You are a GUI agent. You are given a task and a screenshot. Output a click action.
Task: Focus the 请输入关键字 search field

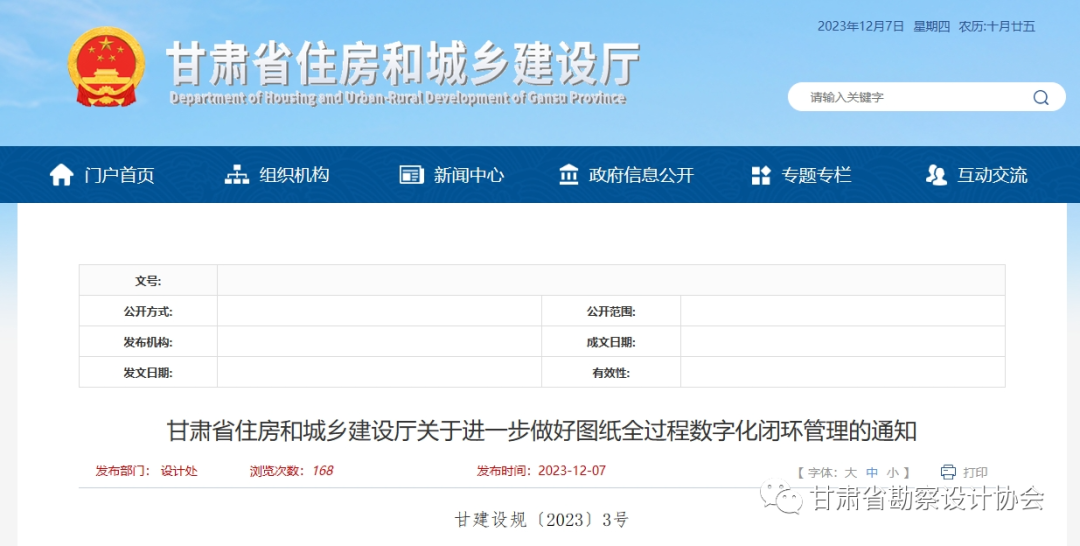click(910, 98)
